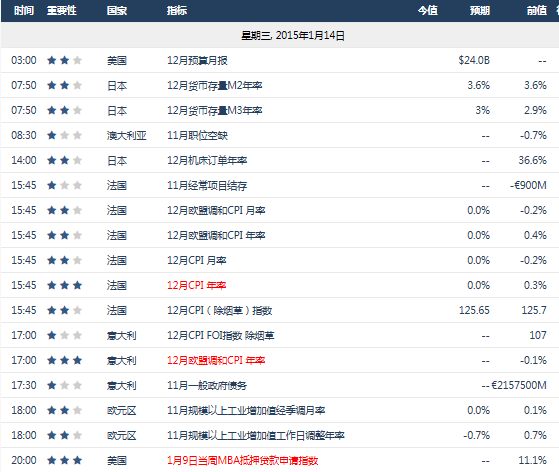Click the stars of 12月CPI FOI指数 row
The image size is (559, 472).
(x=65, y=335)
